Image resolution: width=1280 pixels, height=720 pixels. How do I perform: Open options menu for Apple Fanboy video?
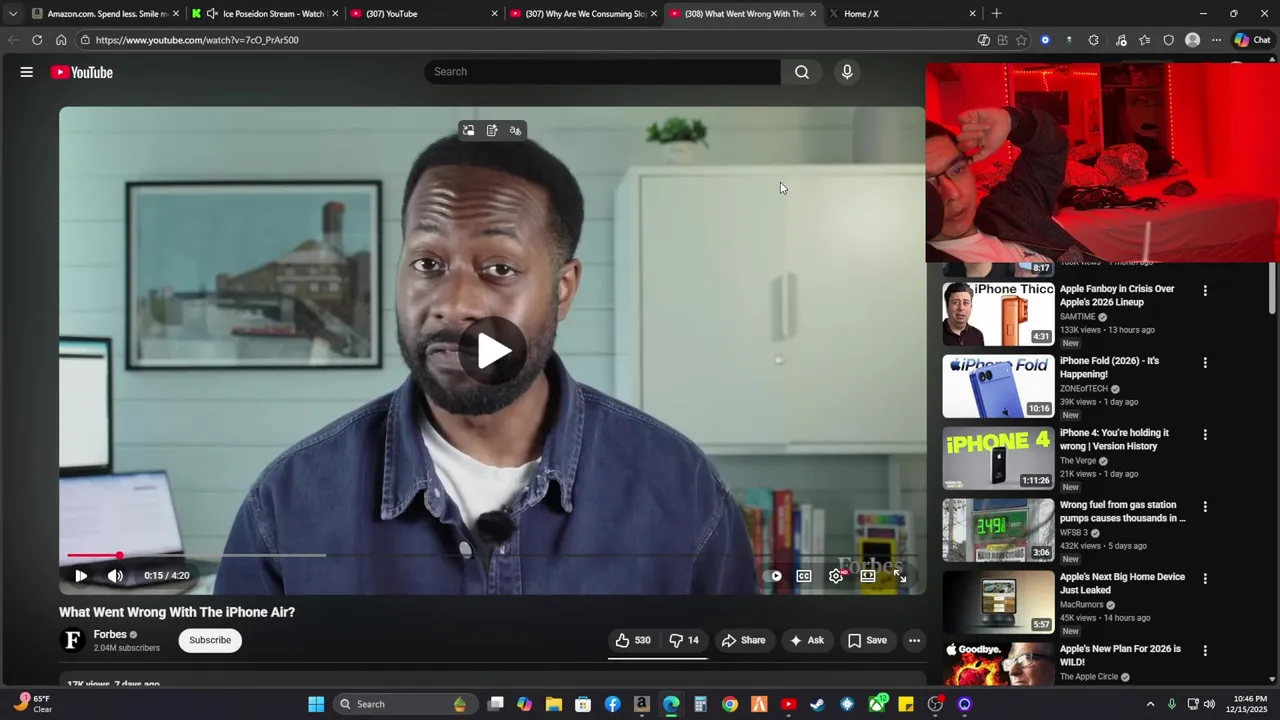click(x=1205, y=291)
